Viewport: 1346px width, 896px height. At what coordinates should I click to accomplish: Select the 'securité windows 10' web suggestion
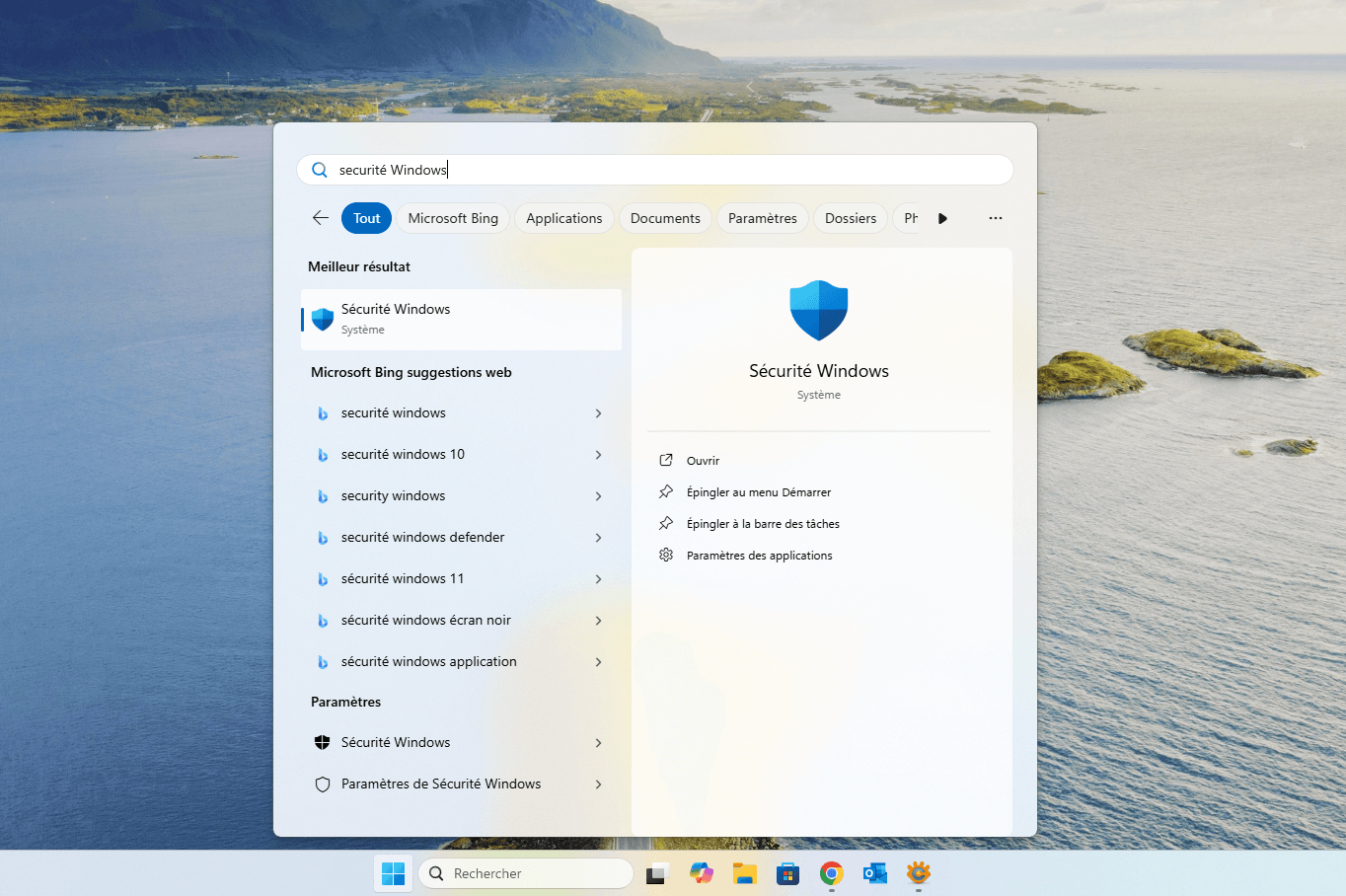click(x=461, y=455)
